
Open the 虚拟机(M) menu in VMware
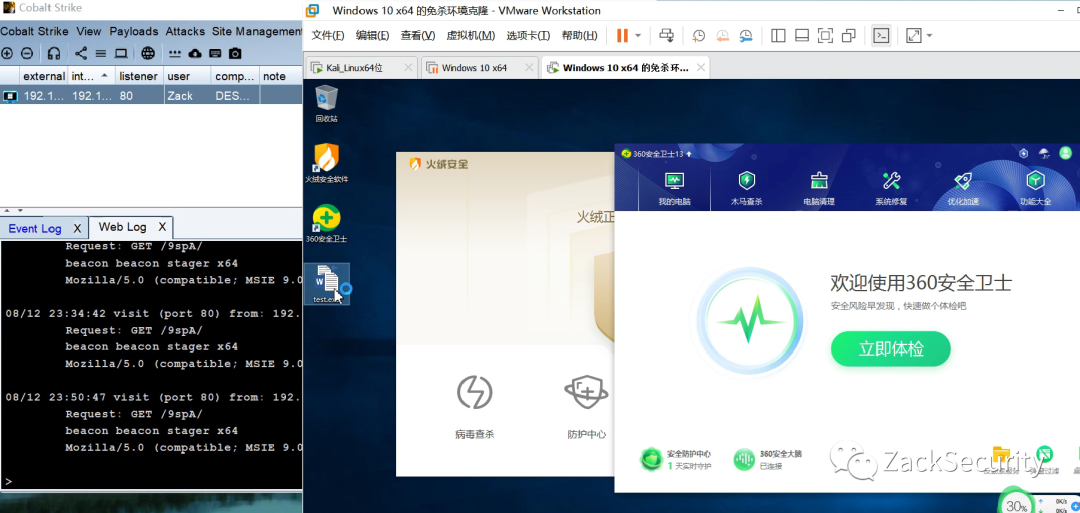470,36
